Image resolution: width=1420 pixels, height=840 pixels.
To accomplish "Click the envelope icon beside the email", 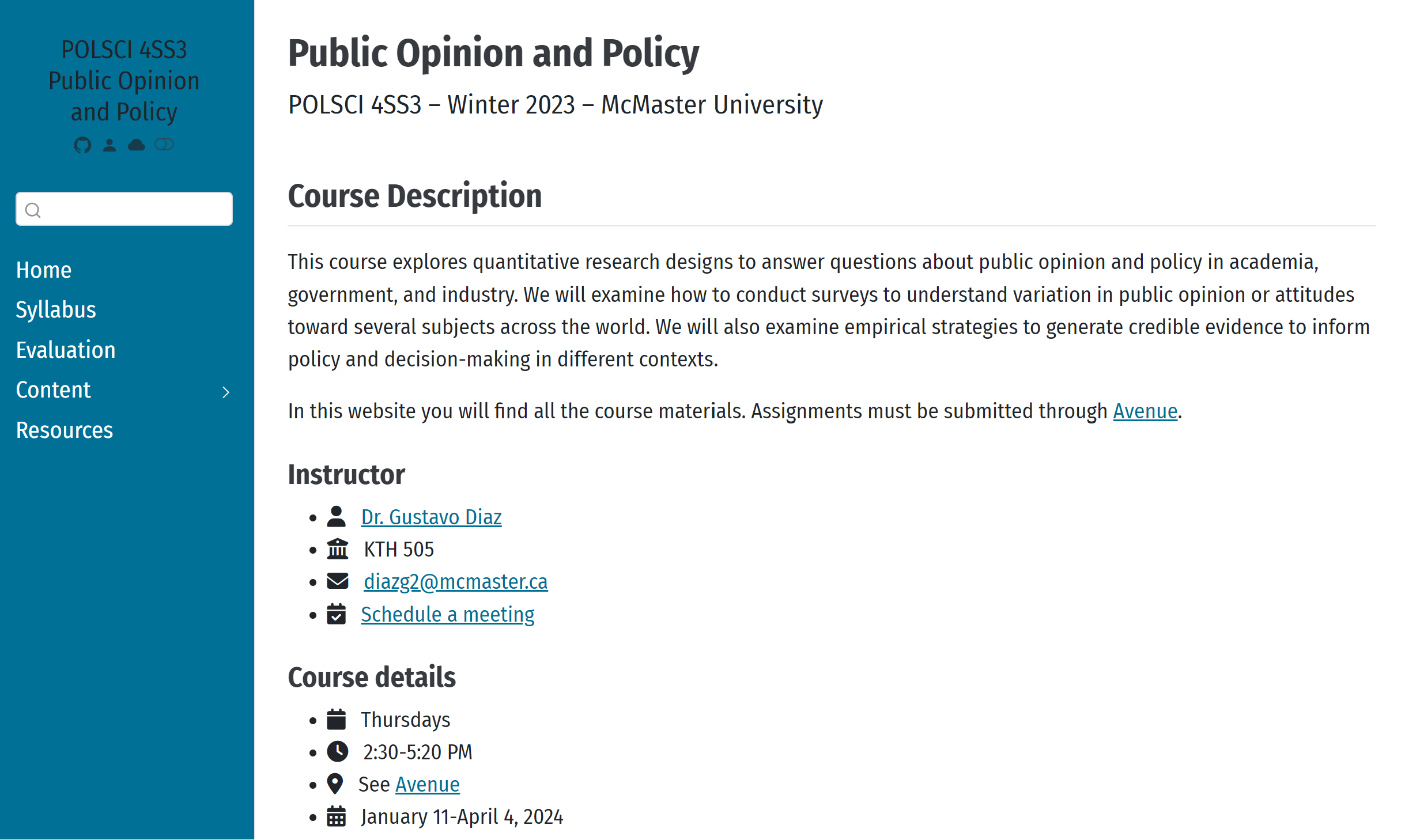I will 337,581.
